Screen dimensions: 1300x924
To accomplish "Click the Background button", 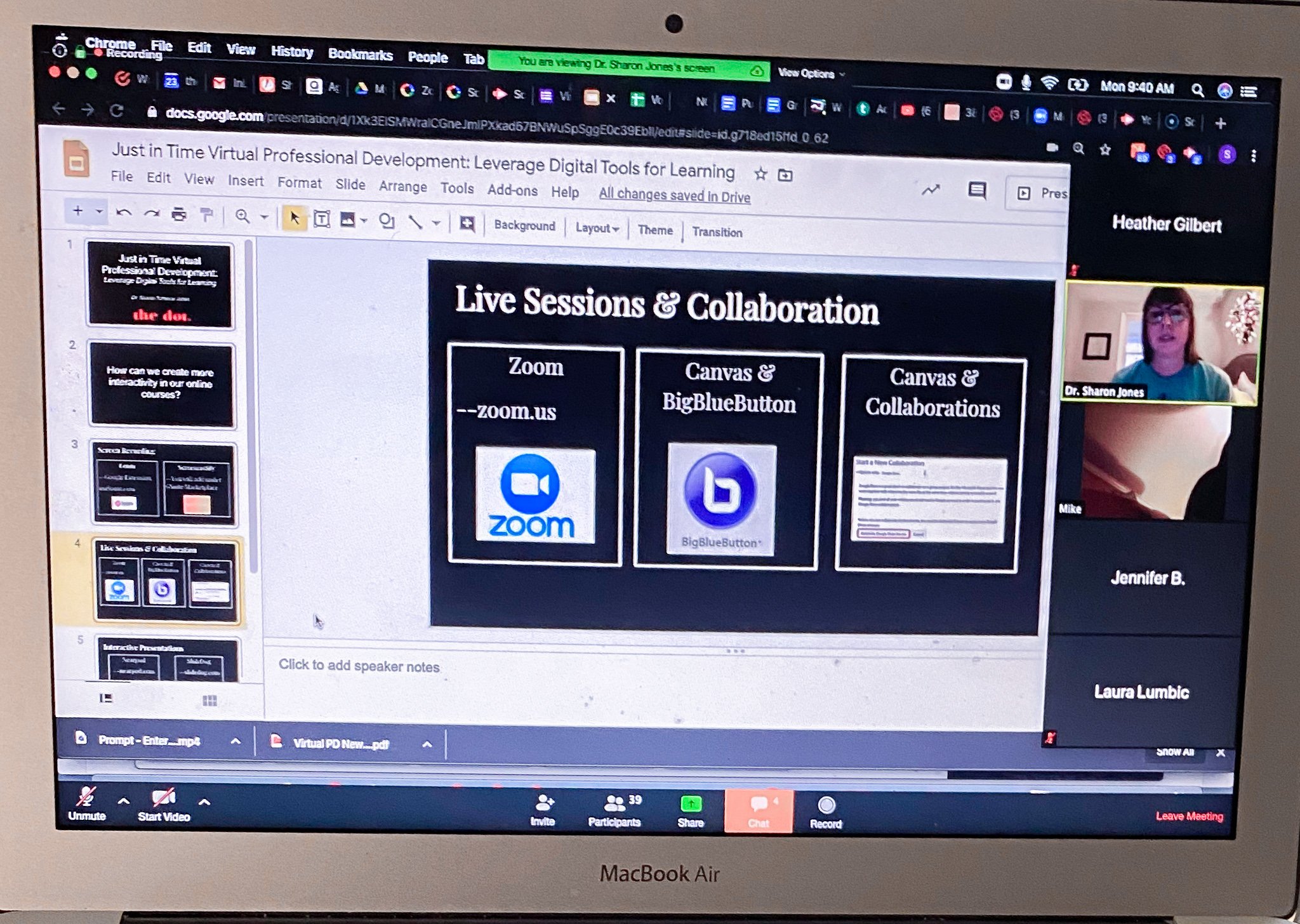I will [x=524, y=225].
